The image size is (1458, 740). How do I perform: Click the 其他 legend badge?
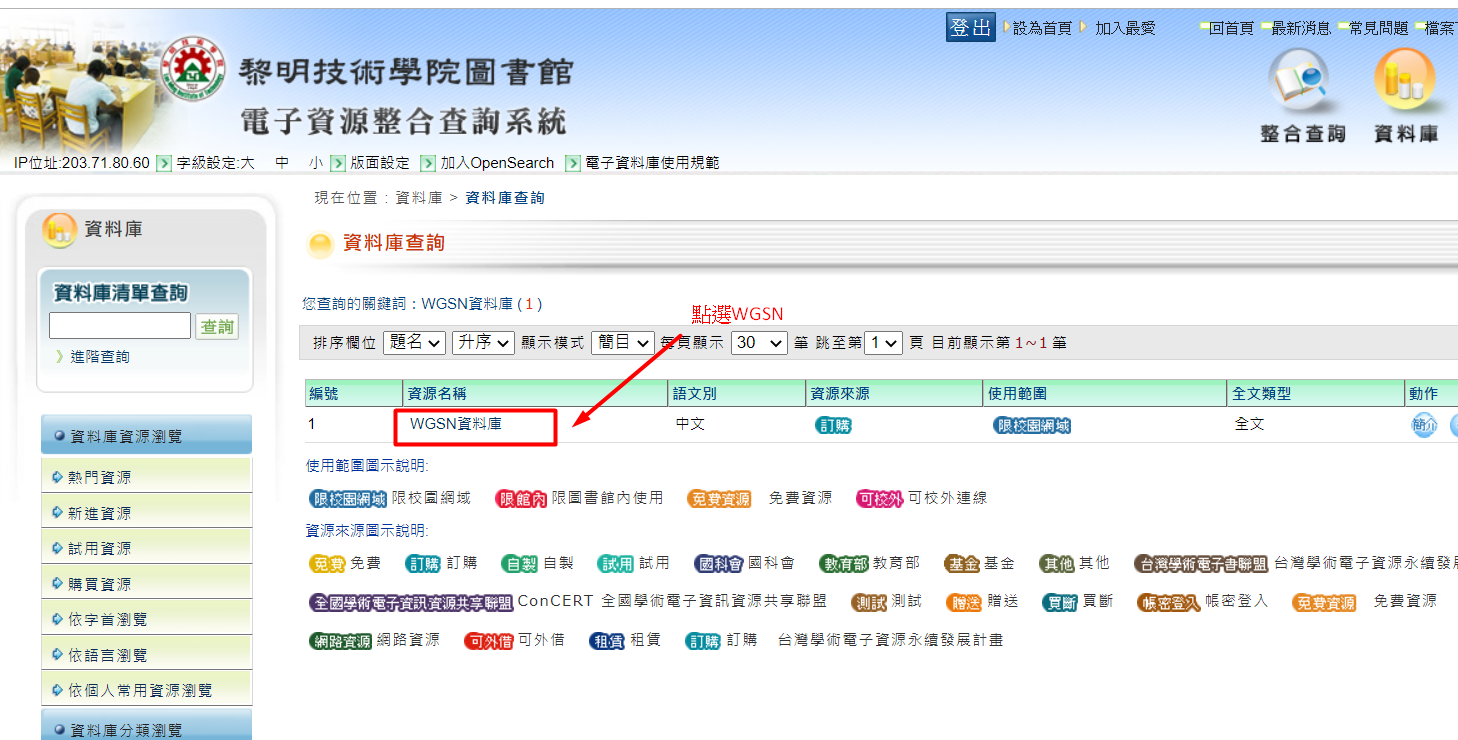tap(1057, 564)
